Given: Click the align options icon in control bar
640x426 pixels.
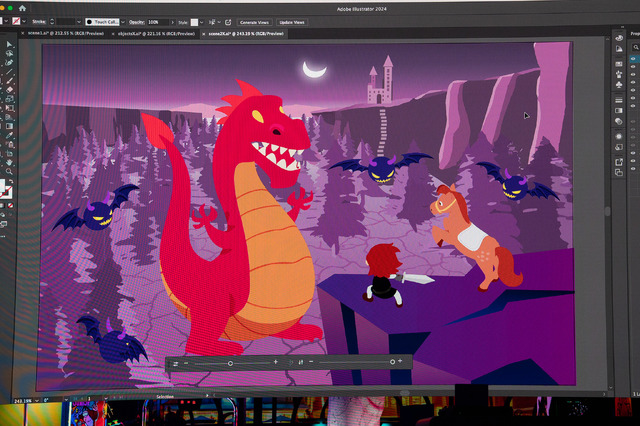Looking at the screenshot, I should (212, 22).
